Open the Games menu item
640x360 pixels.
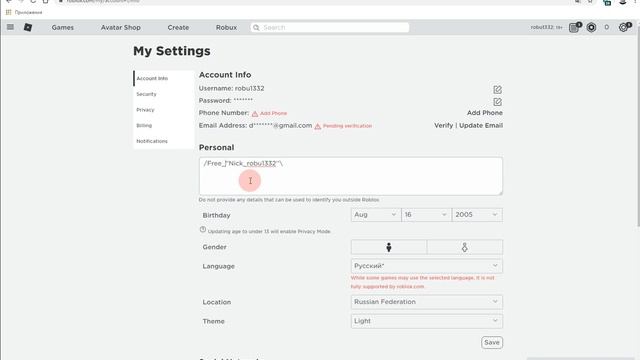(x=62, y=27)
